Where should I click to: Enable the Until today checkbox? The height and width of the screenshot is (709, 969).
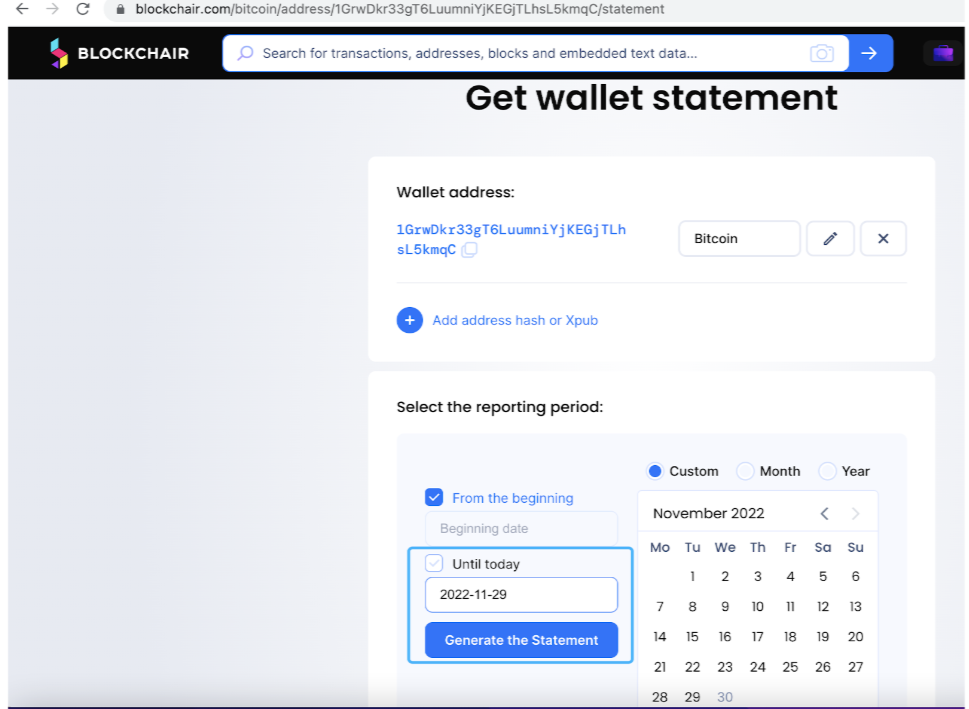pos(434,564)
